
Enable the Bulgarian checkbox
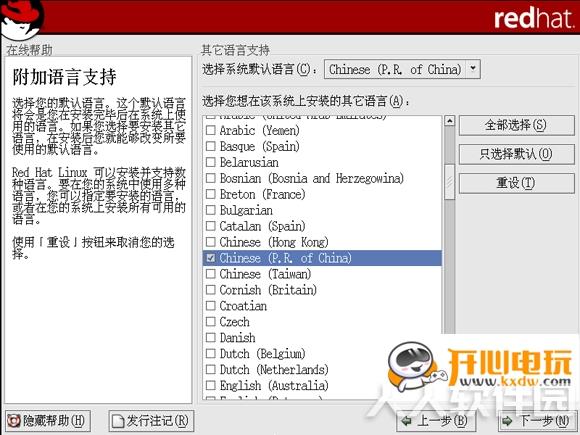(x=210, y=210)
